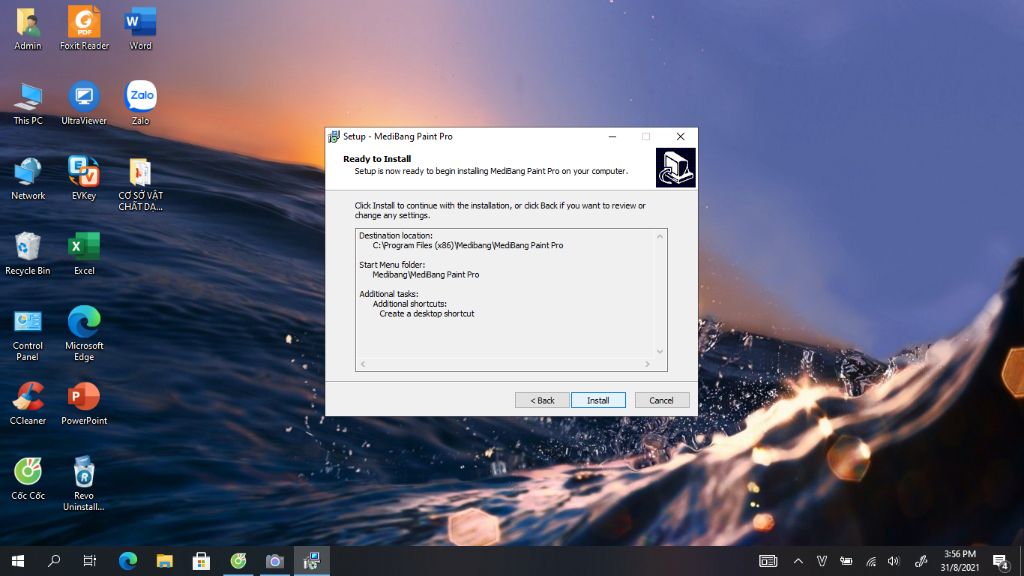Viewport: 1024px width, 576px height.
Task: Open the clock showing 3:56 PM
Action: [959, 561]
